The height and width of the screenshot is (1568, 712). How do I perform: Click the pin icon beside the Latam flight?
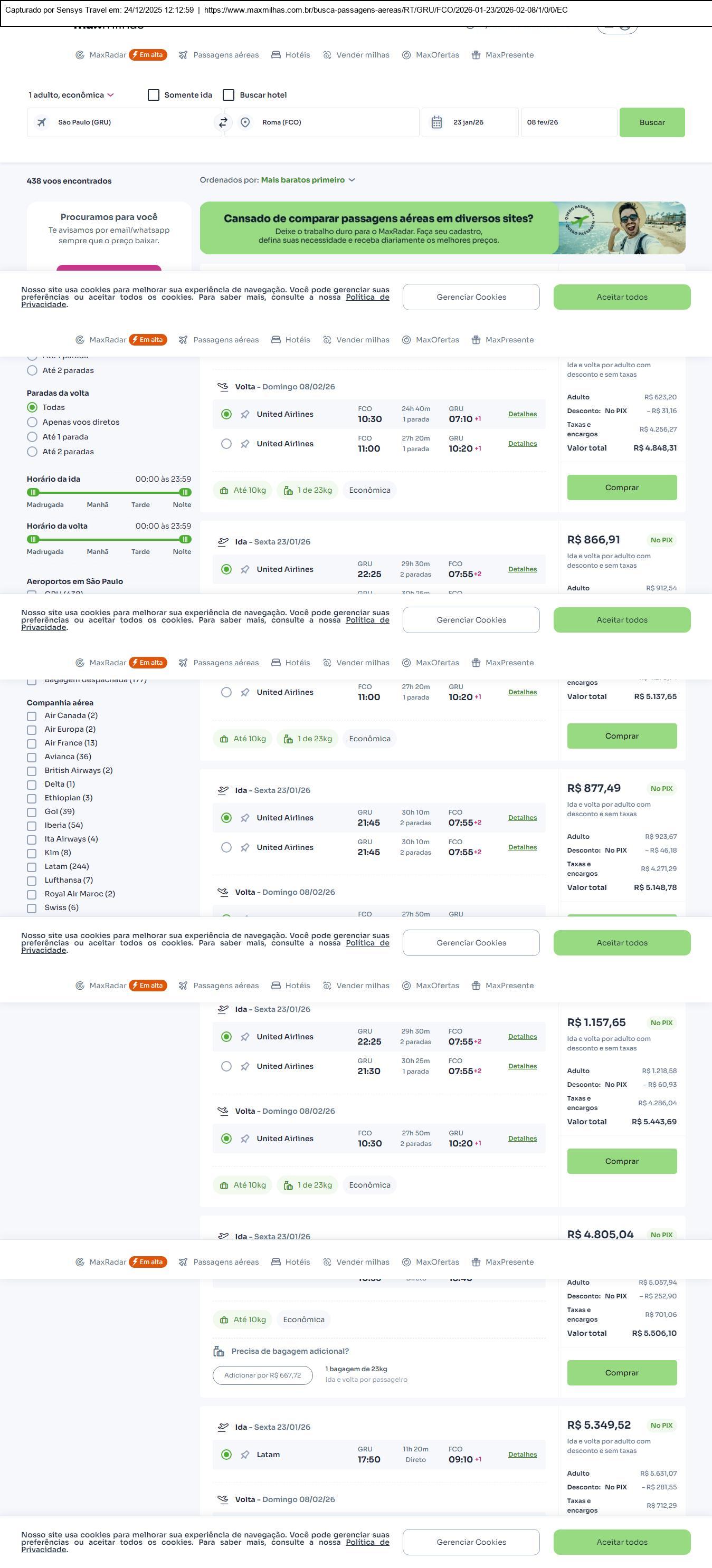[245, 1454]
